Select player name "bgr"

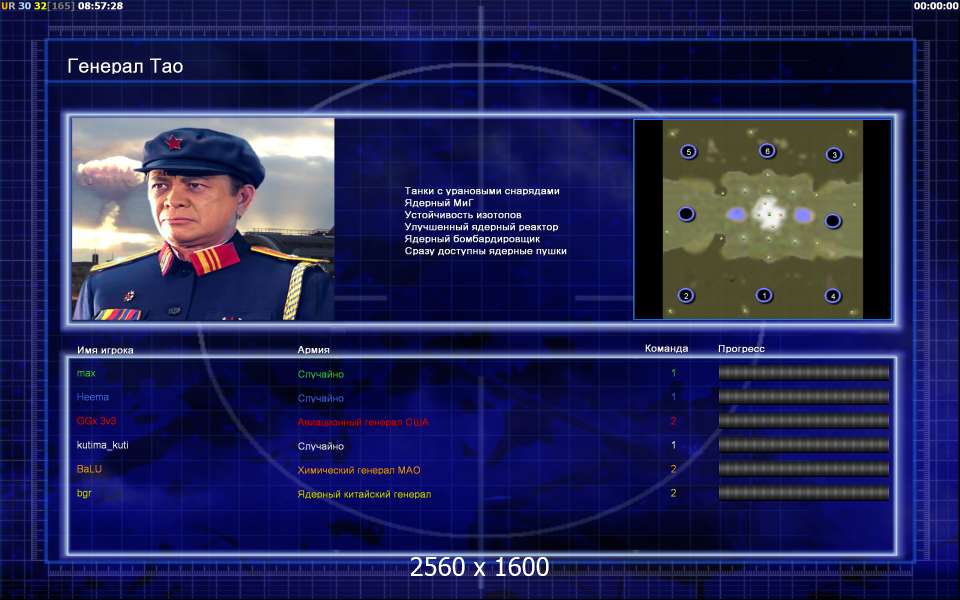coord(84,493)
